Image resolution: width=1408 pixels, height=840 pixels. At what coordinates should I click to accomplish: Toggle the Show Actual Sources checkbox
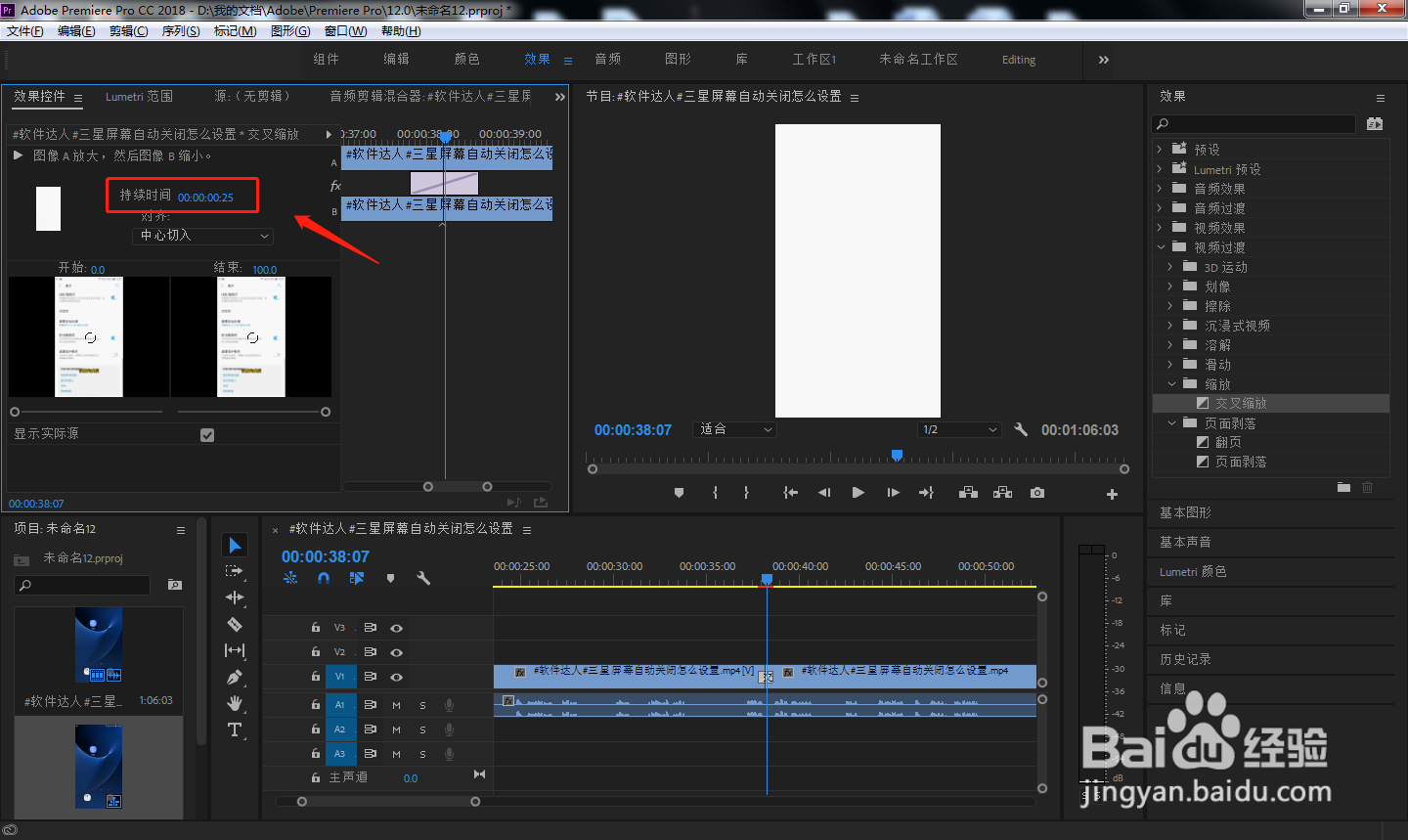click(207, 435)
